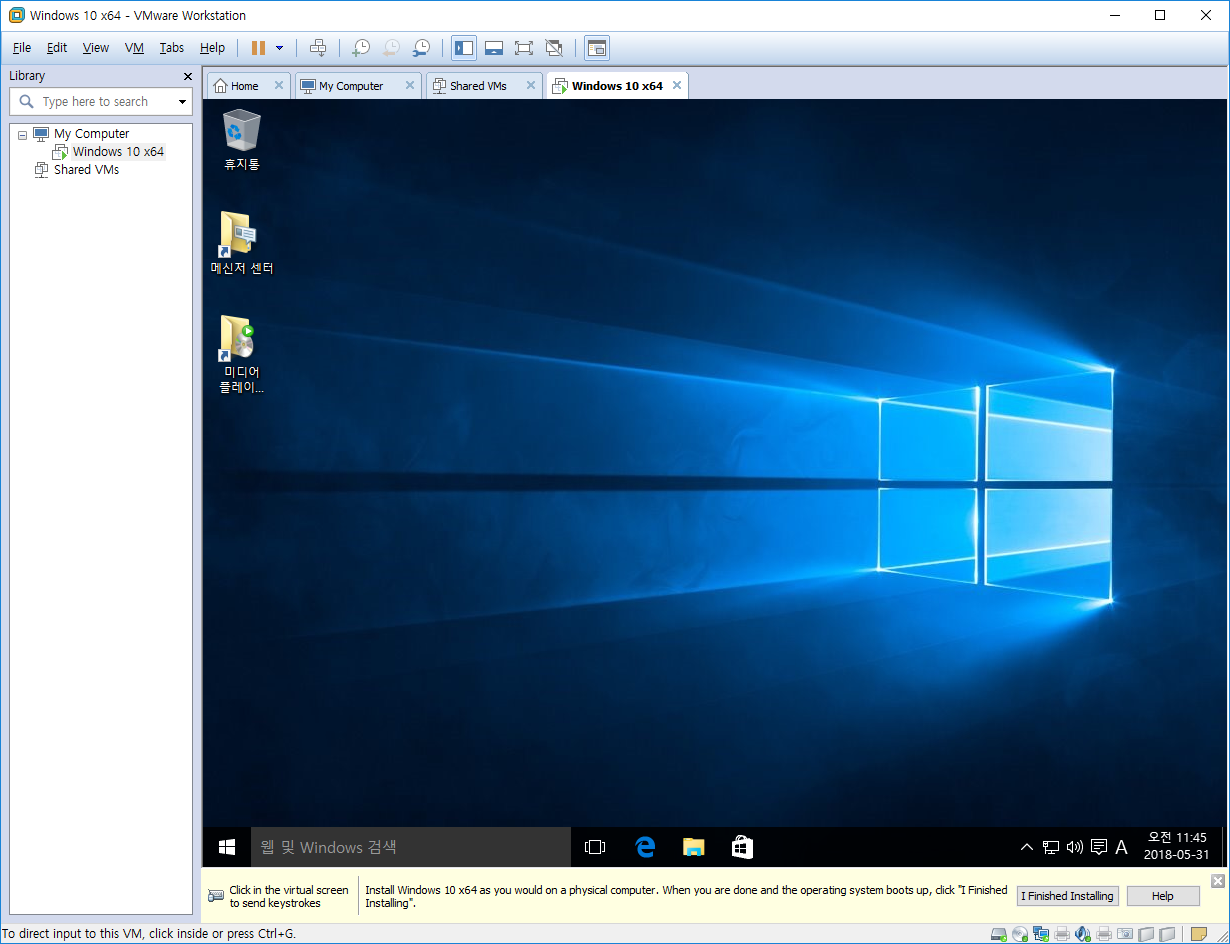The image size is (1230, 944).
Task: Select the 미디어 플레이어 desktop shortcut
Action: click(242, 354)
